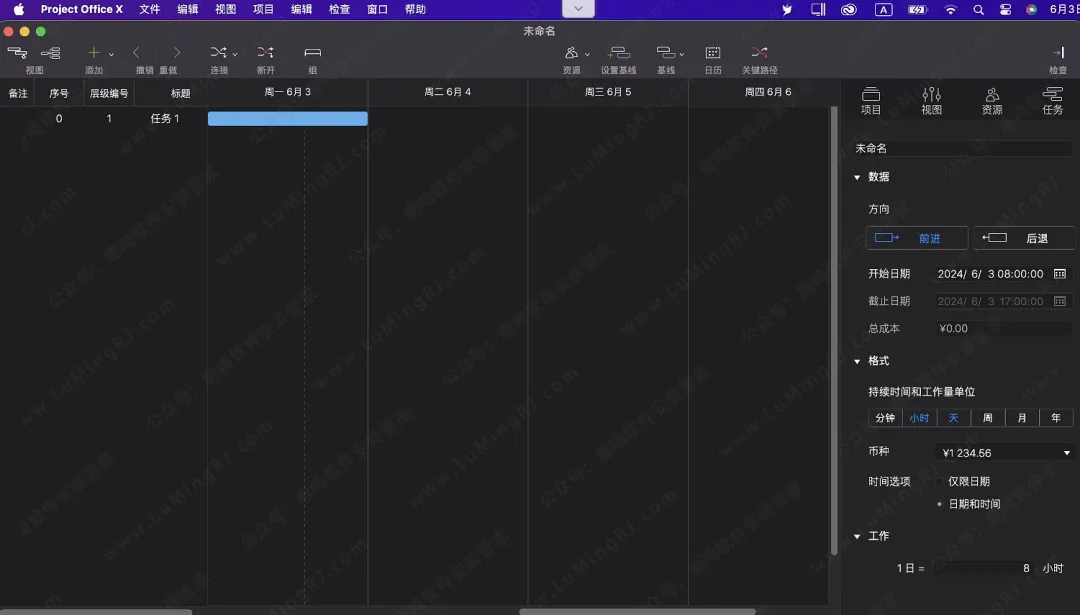This screenshot has height=615, width=1080.
Task: Switch to the 任务 inspector tab
Action: [1052, 100]
